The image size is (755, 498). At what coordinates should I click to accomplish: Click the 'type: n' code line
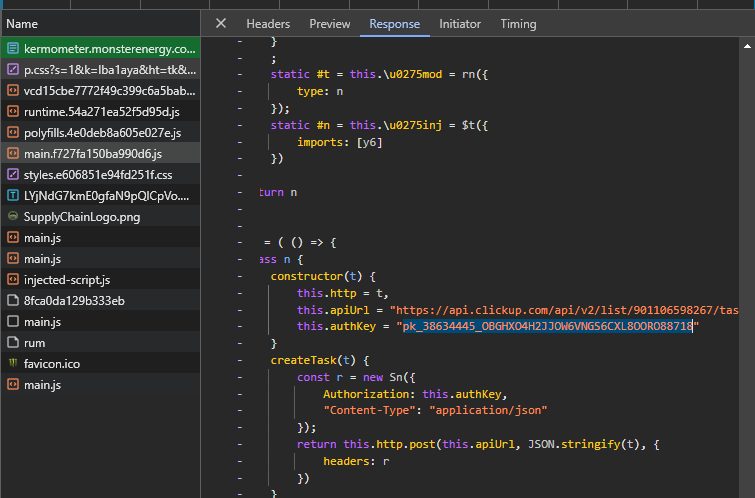coord(320,91)
